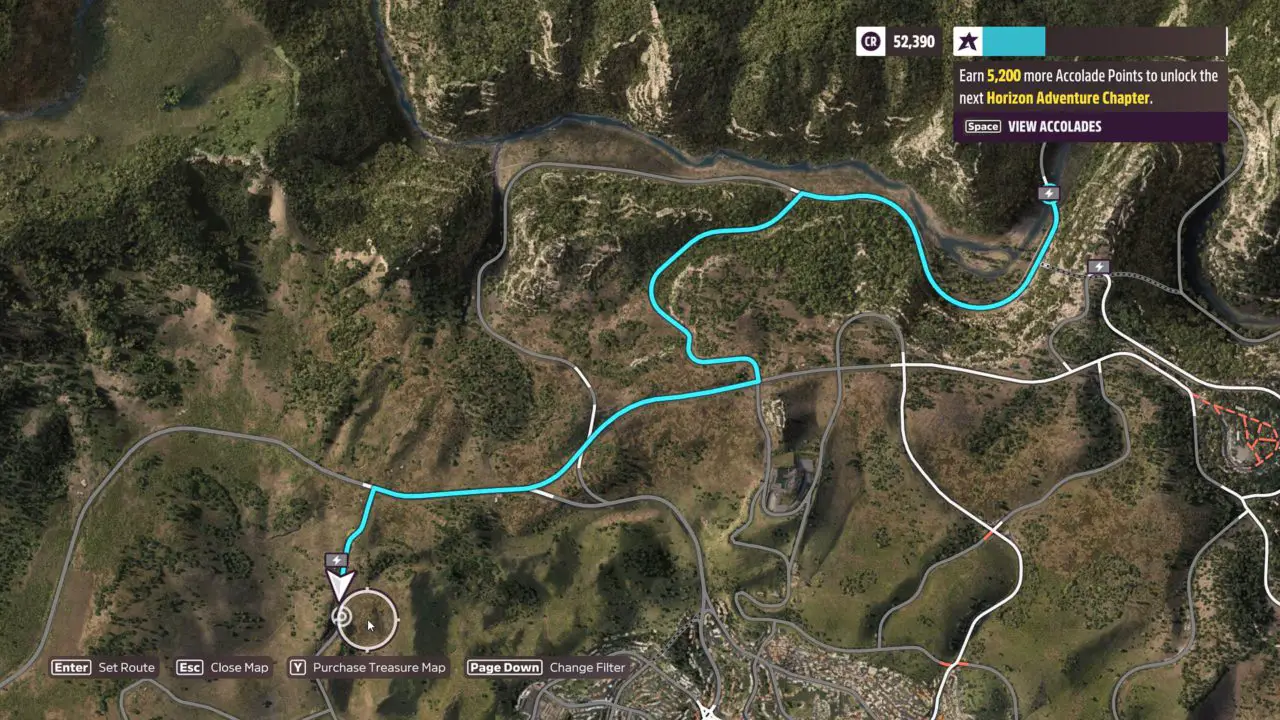
Task: Click the Accolades star icon
Action: tap(968, 42)
